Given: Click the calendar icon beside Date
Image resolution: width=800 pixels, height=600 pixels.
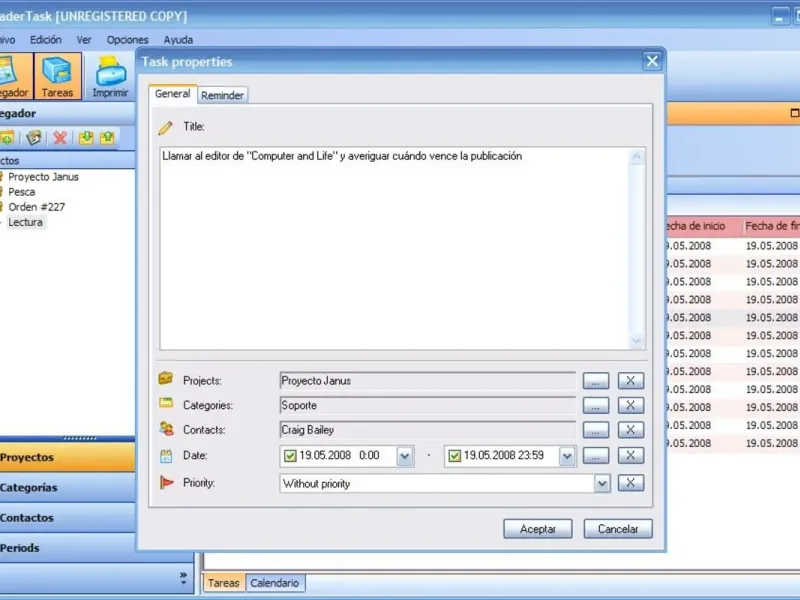Looking at the screenshot, I should coord(166,456).
